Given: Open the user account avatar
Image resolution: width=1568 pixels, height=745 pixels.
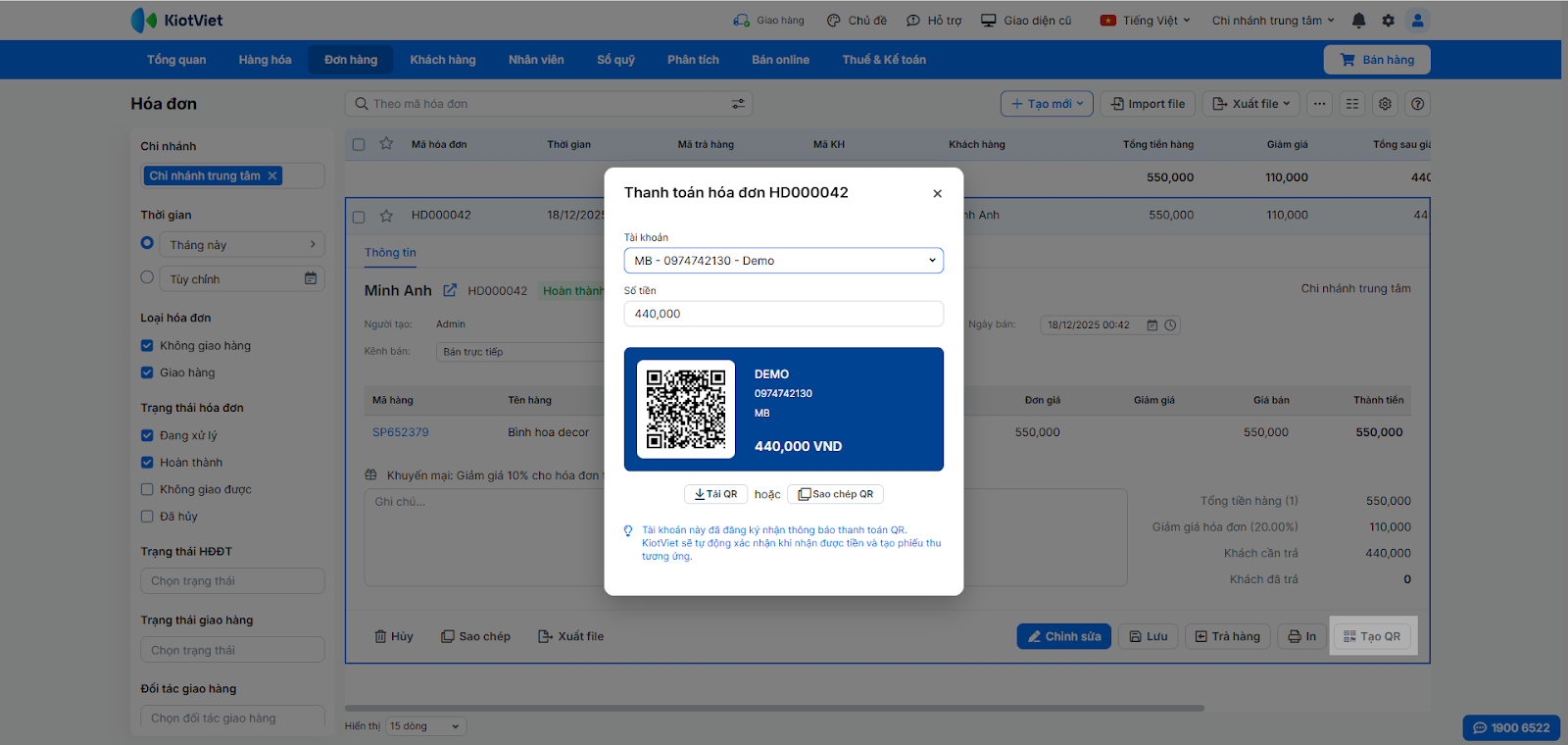Looking at the screenshot, I should point(1417,20).
